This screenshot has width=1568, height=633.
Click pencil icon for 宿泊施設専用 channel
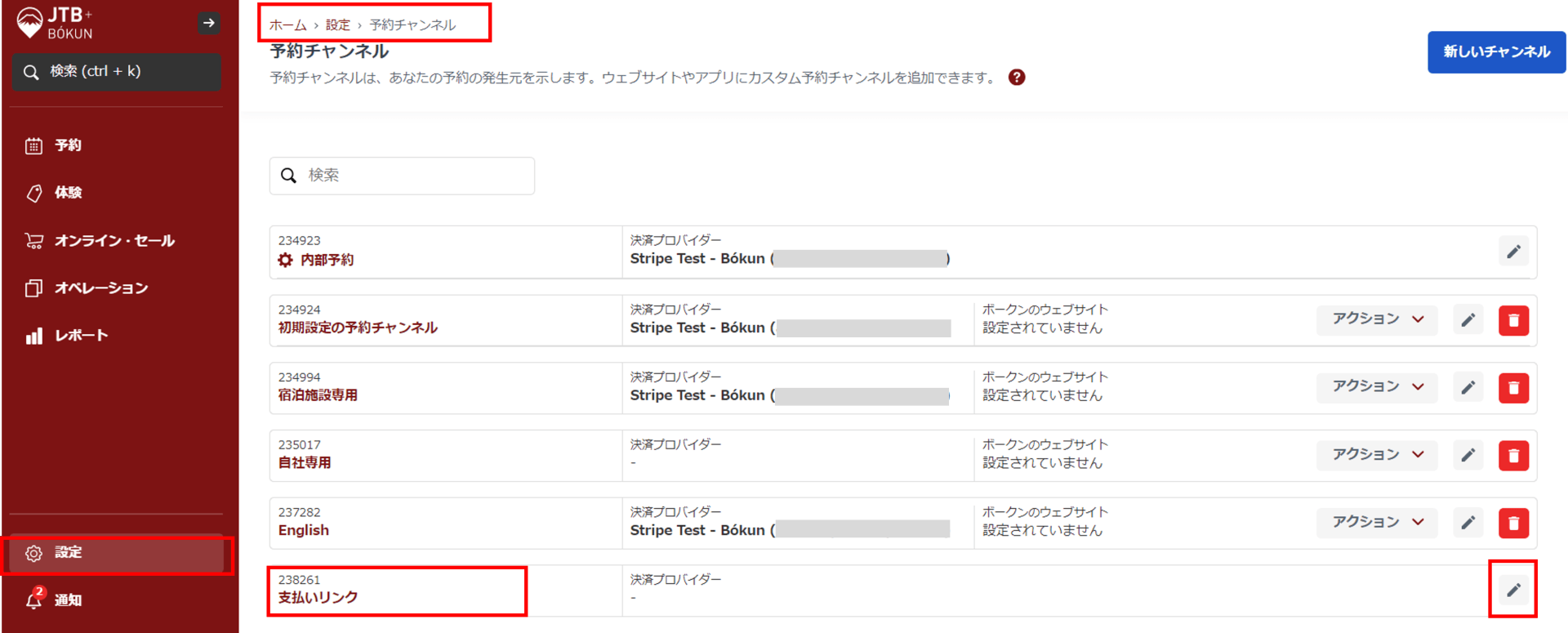[1468, 388]
